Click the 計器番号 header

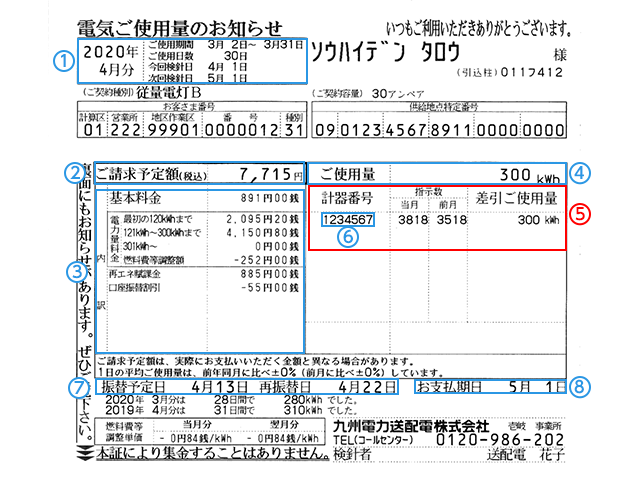click(x=347, y=199)
